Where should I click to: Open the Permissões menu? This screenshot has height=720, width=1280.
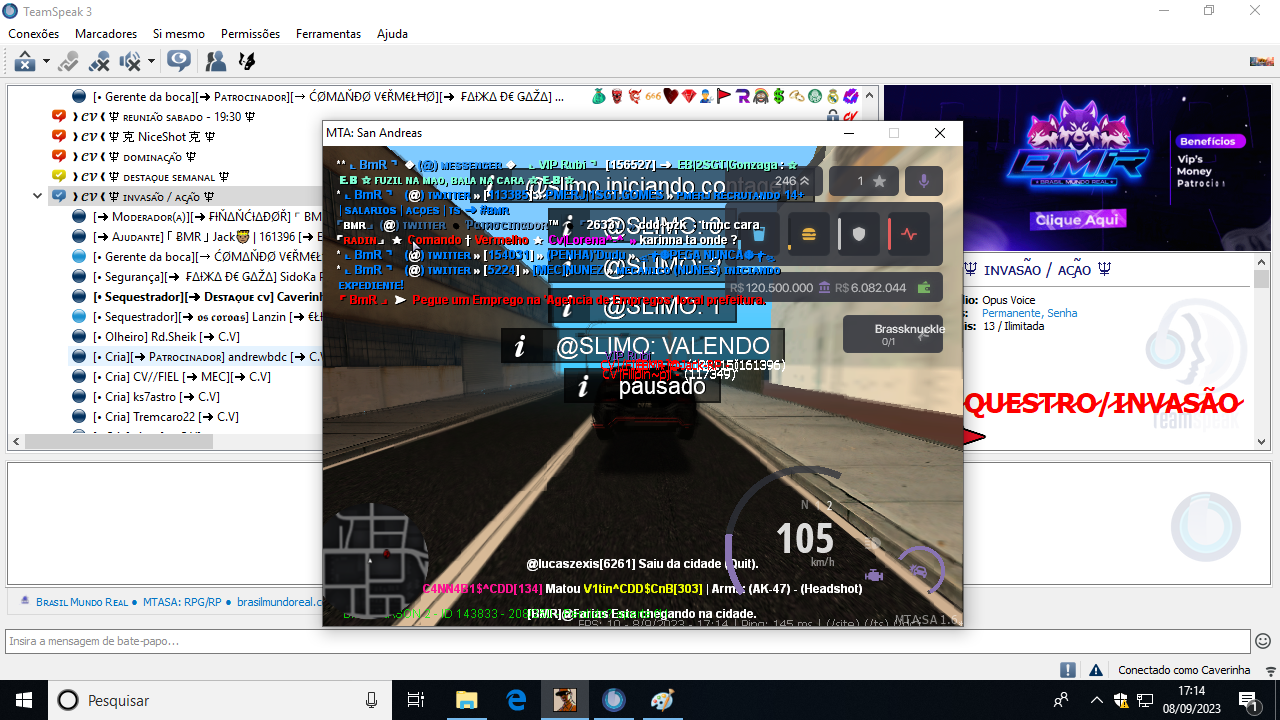tap(251, 34)
